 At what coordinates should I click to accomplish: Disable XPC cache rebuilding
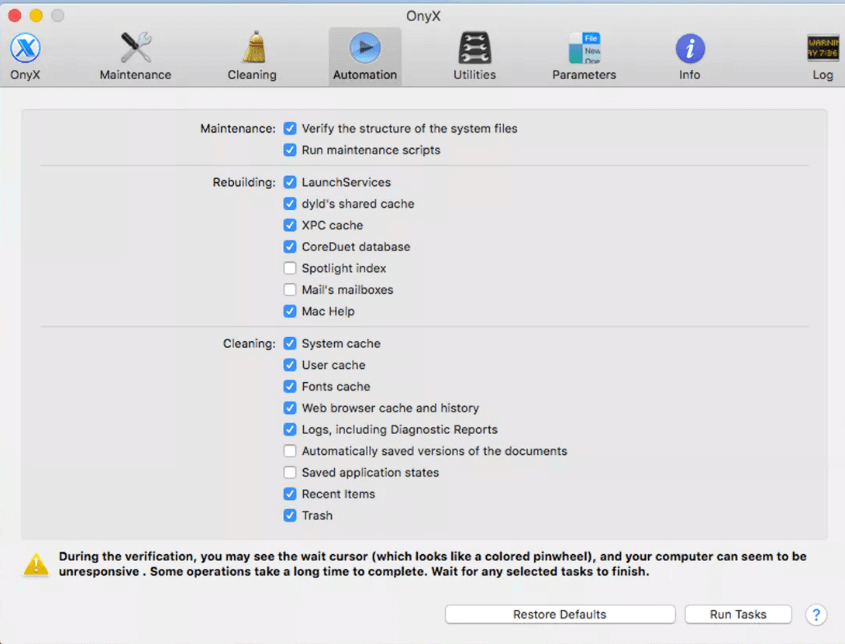(x=290, y=225)
